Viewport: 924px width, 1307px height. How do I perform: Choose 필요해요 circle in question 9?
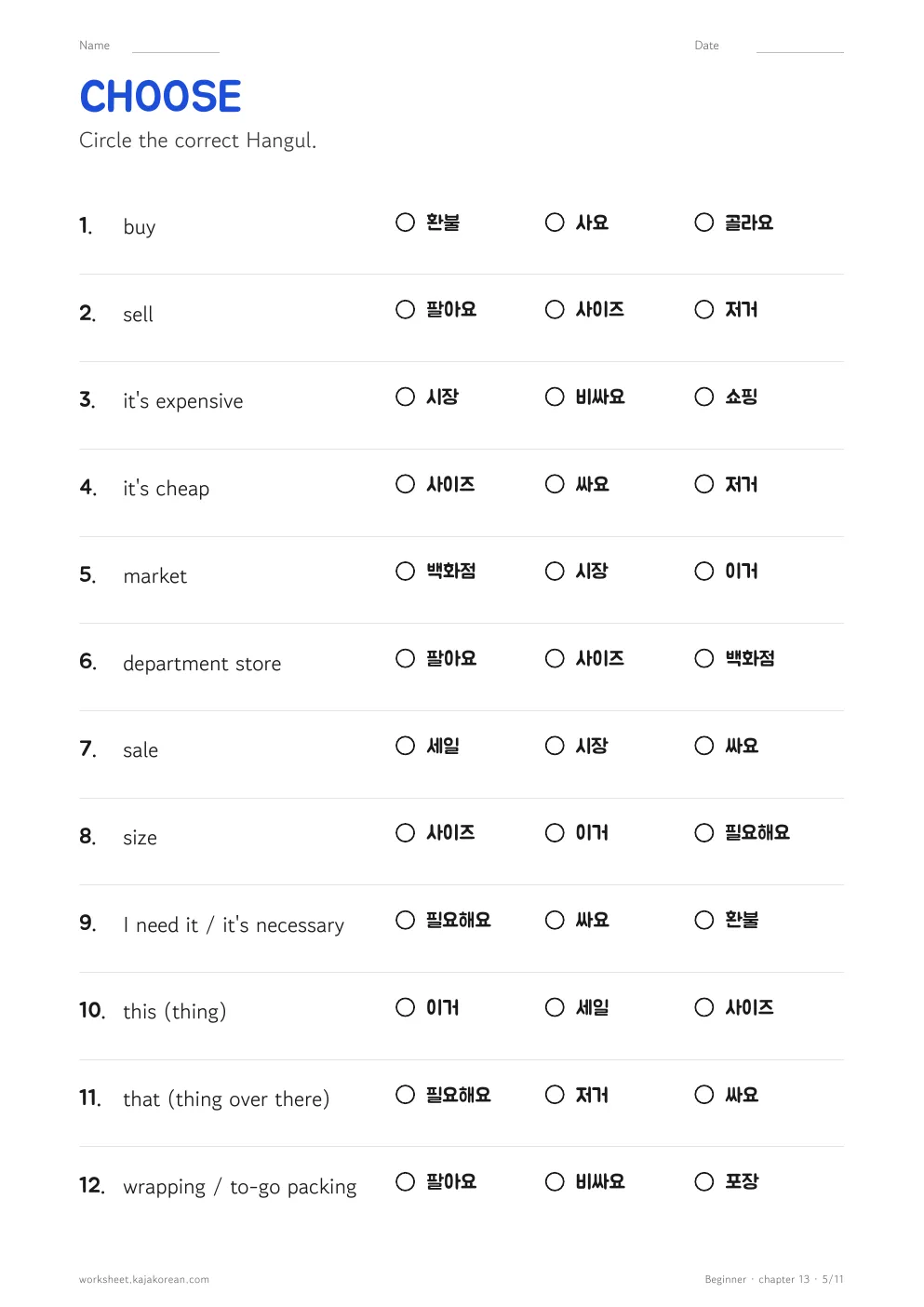pyautogui.click(x=405, y=920)
